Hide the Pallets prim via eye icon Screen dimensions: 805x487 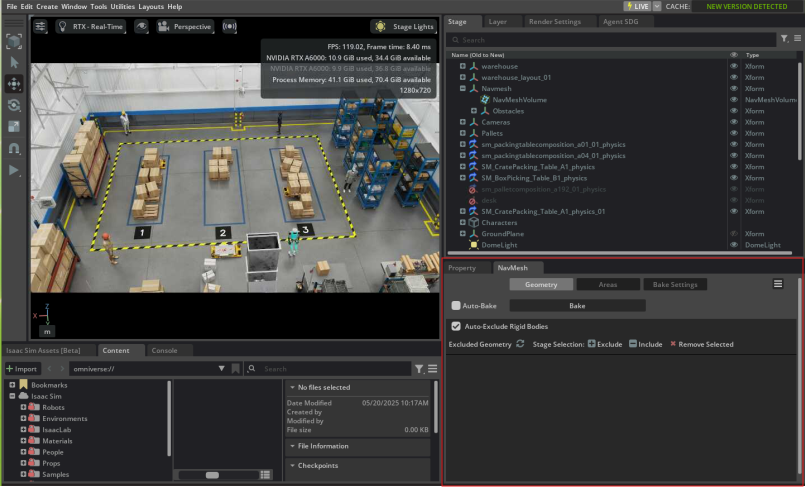coord(734,133)
